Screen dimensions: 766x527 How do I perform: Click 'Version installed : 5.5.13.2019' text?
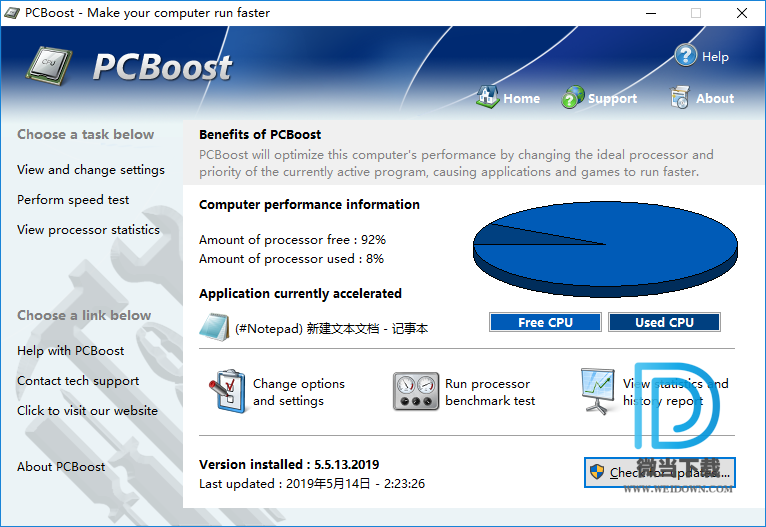[x=289, y=464]
